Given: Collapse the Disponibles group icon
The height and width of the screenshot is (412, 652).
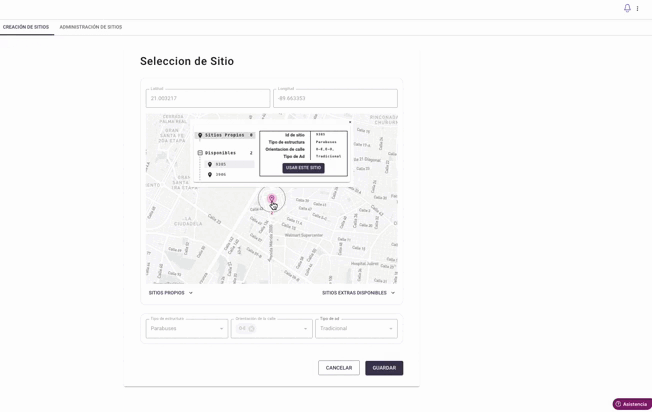Looking at the screenshot, I should coord(200,153).
